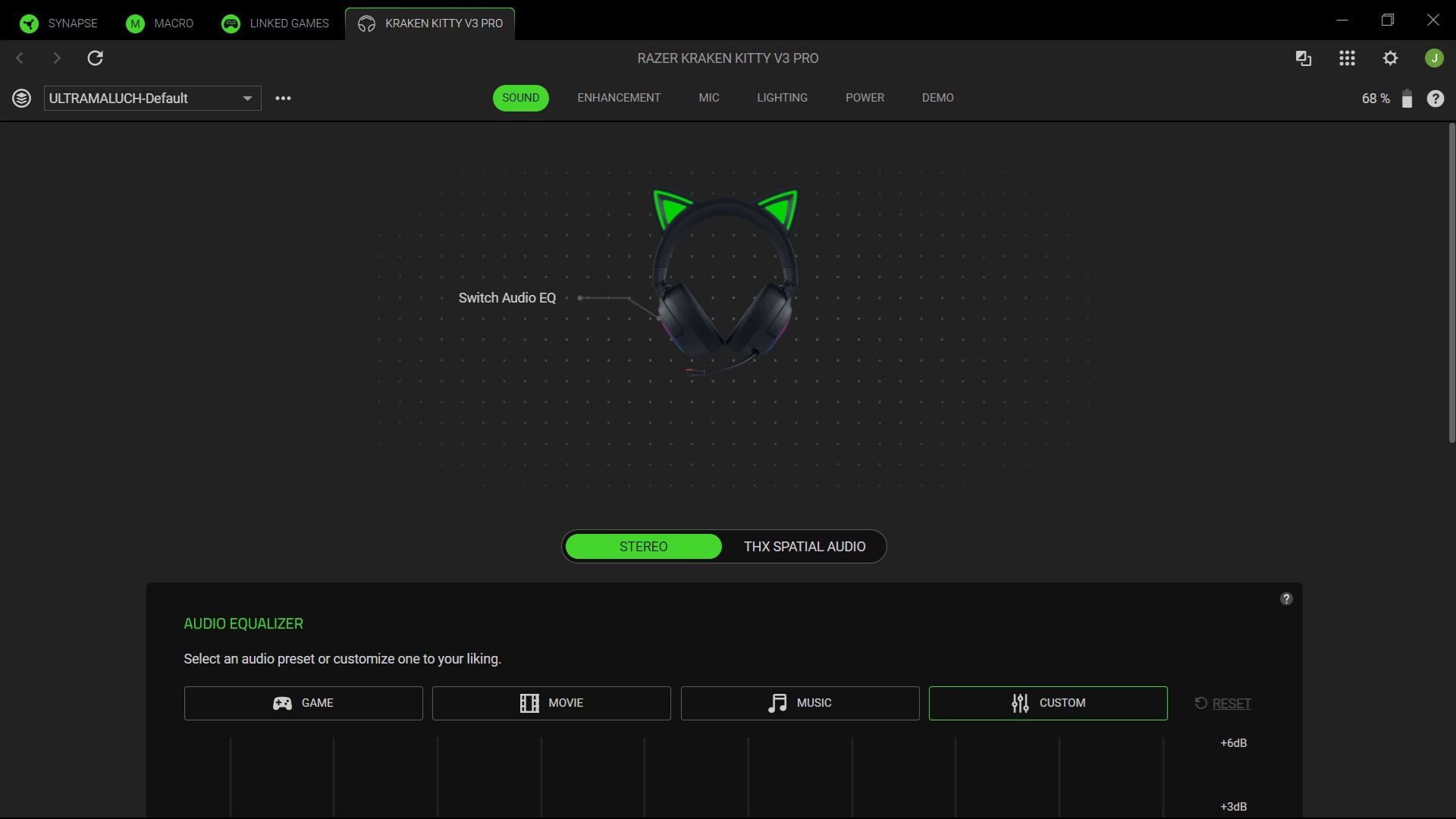Open the modules grid icon
1456x819 pixels.
pyautogui.click(x=1347, y=58)
